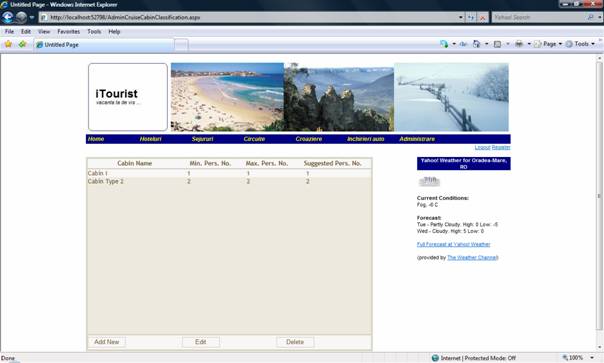Select the Croaziere navigation item
The width and height of the screenshot is (604, 363).
coord(309,139)
